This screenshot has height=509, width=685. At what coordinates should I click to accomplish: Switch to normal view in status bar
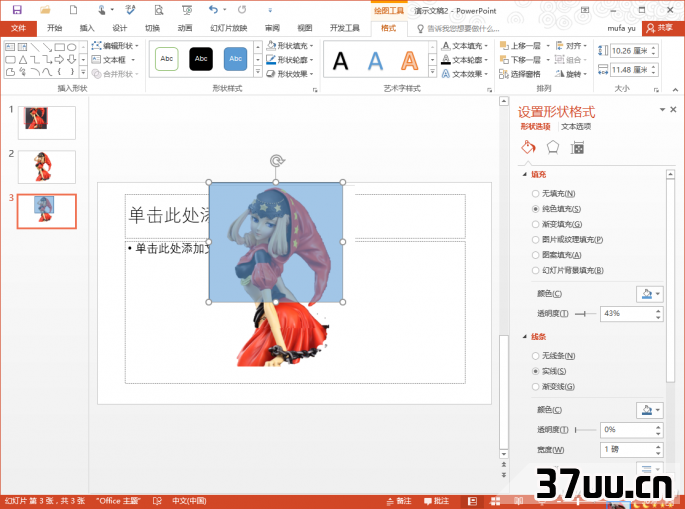coord(472,501)
